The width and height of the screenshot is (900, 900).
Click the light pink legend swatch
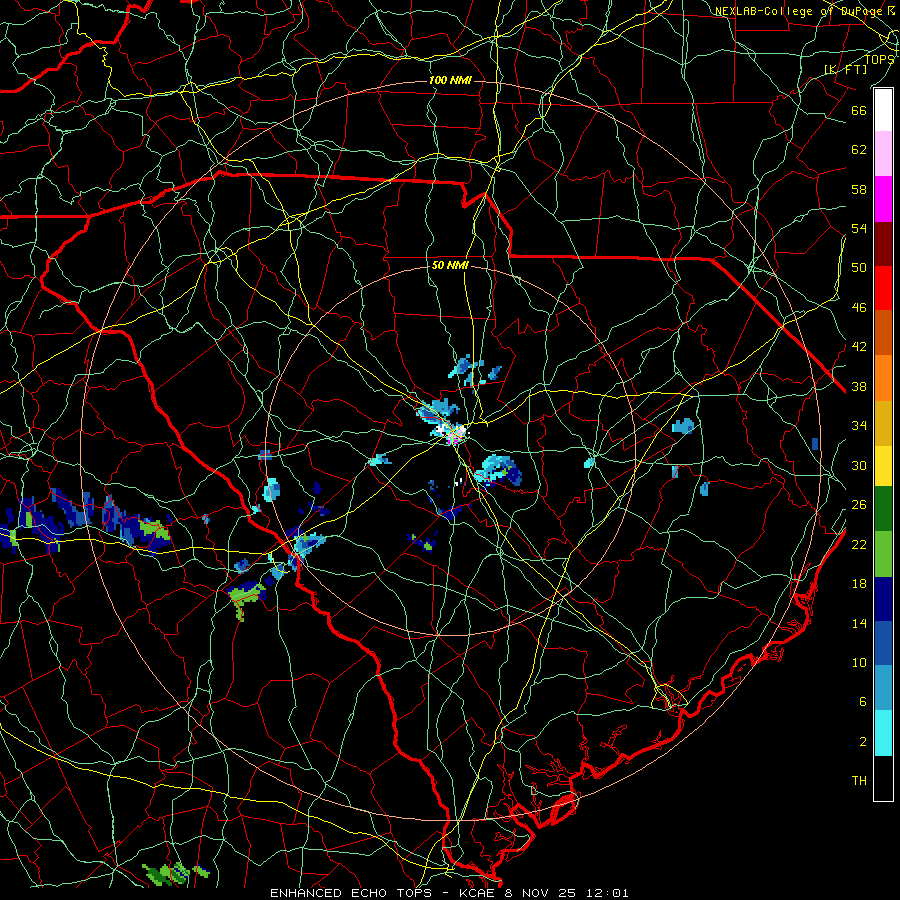[883, 154]
